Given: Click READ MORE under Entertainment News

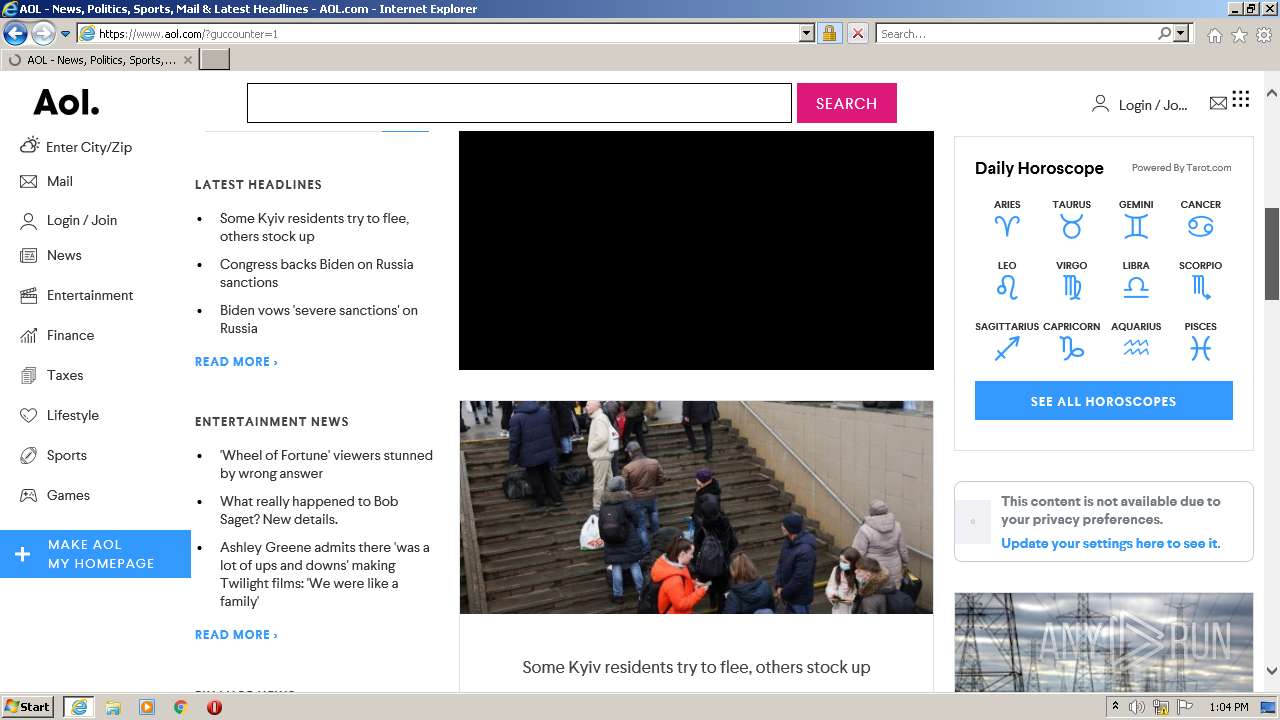Looking at the screenshot, I should [x=236, y=634].
